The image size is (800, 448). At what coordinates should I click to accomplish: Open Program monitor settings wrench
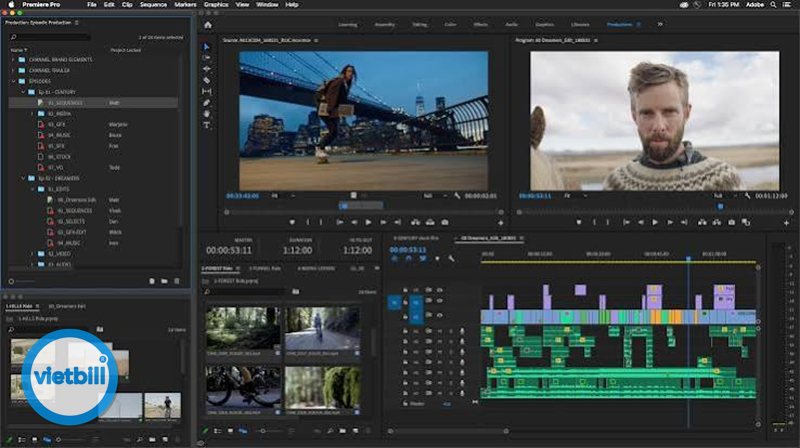747,195
